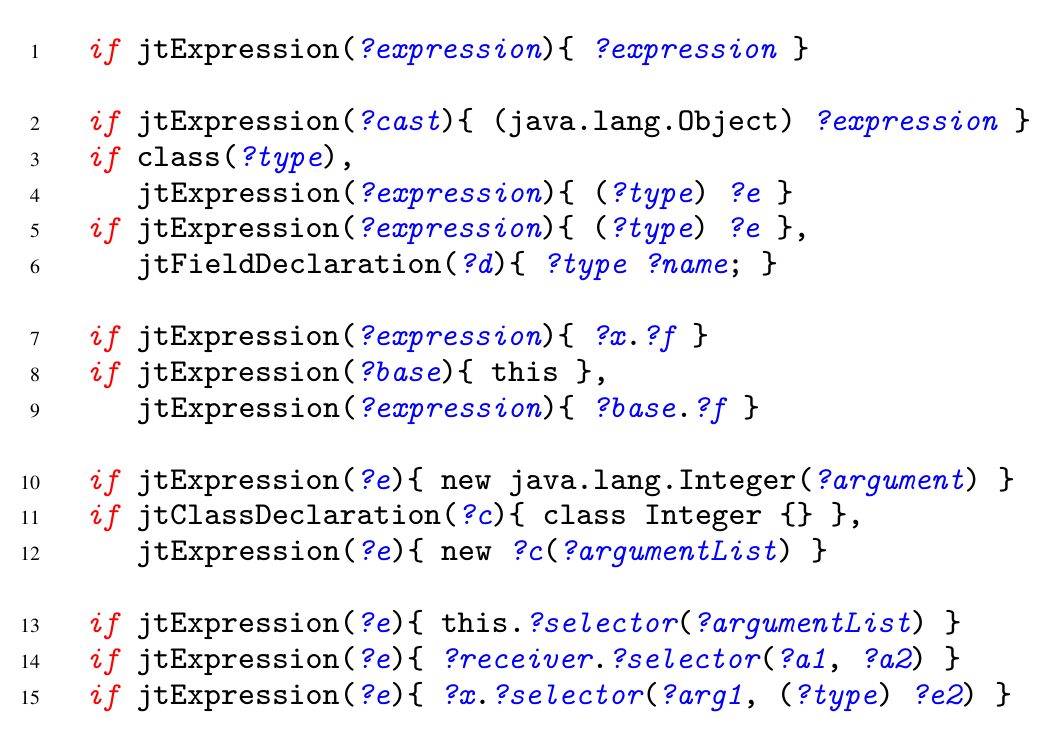Click 'jtClassDeclaration' on line 11
The width and height of the screenshot is (1040, 736).
point(289,516)
